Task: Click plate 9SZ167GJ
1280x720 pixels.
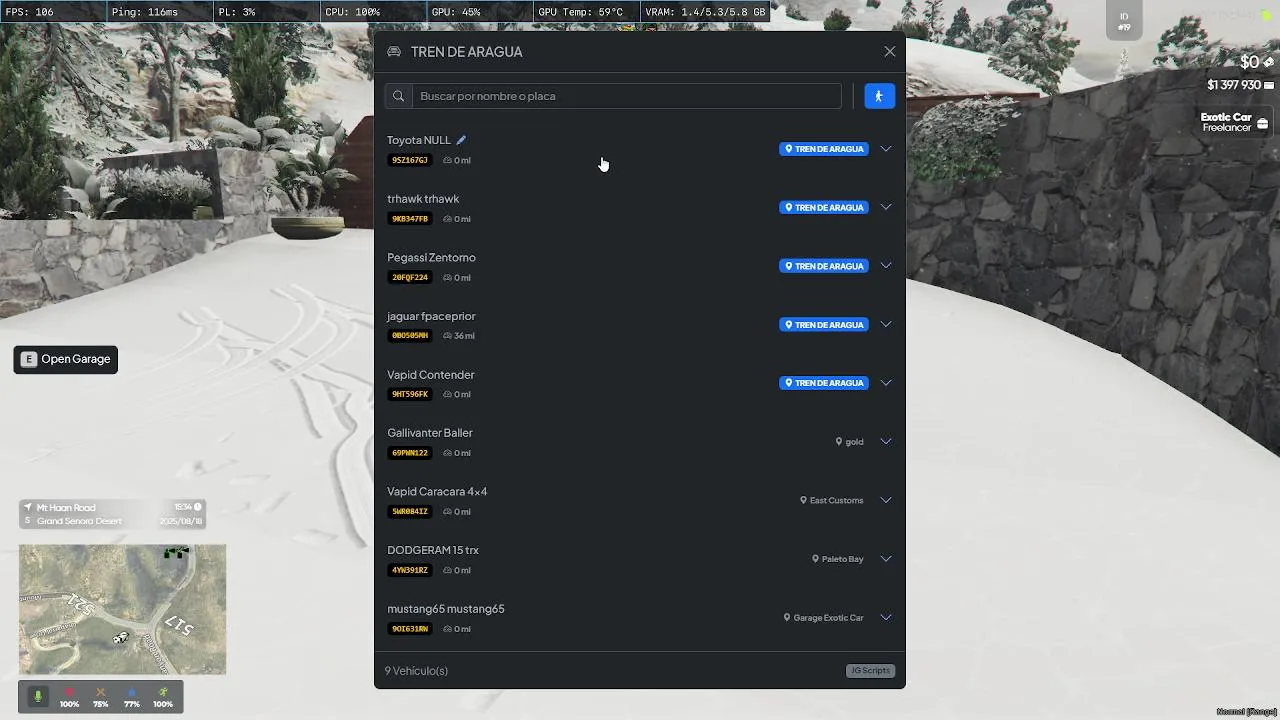Action: point(410,160)
